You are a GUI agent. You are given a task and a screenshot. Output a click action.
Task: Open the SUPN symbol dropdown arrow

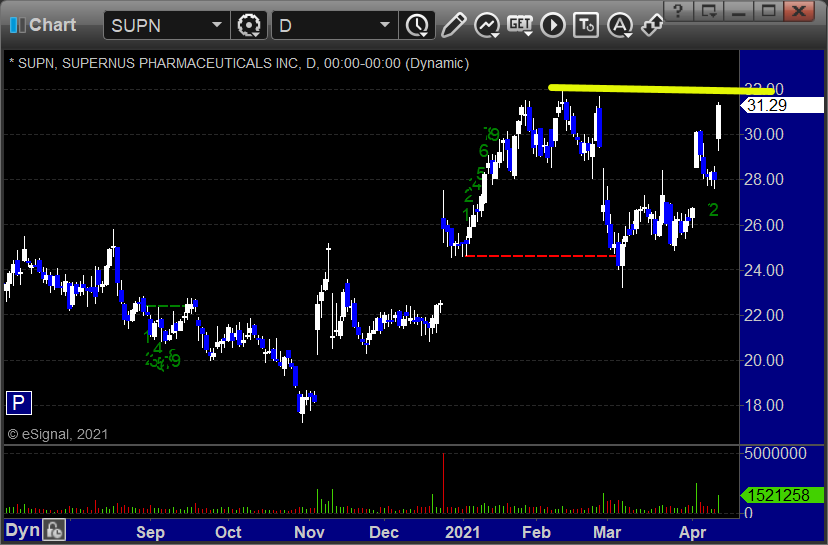click(x=217, y=25)
